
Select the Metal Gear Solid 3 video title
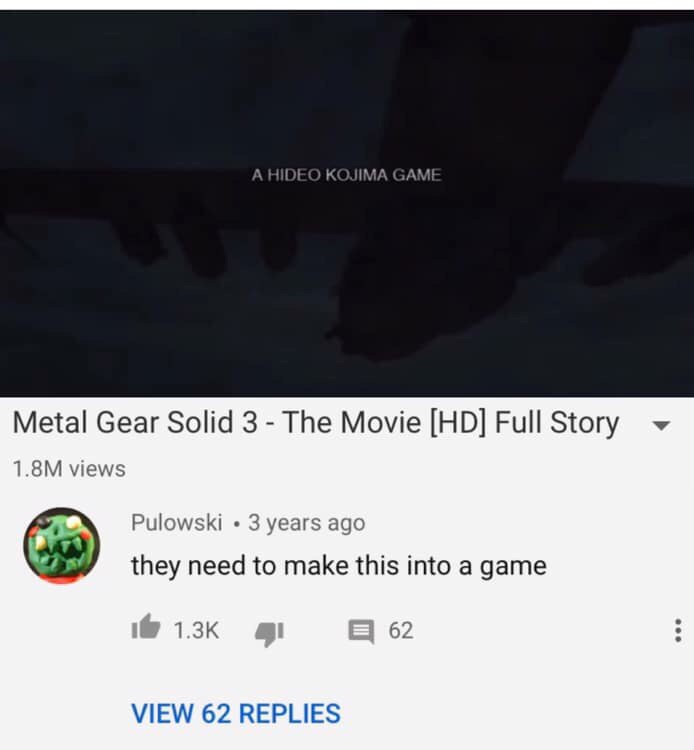(316, 423)
